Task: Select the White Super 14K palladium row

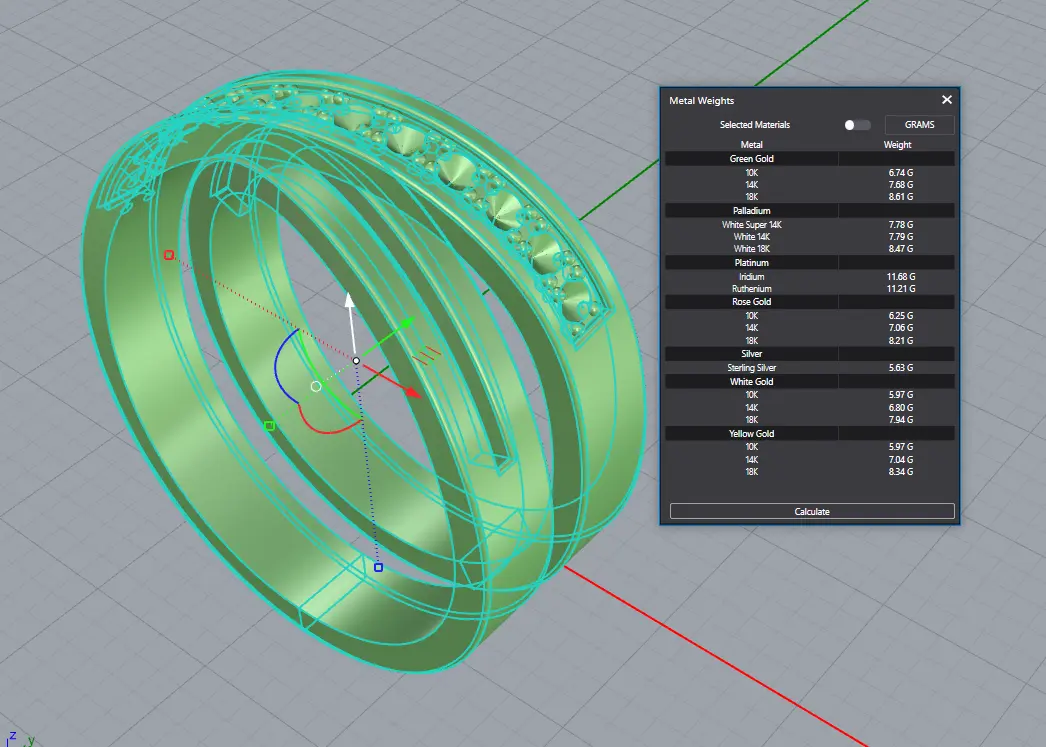Action: (751, 225)
